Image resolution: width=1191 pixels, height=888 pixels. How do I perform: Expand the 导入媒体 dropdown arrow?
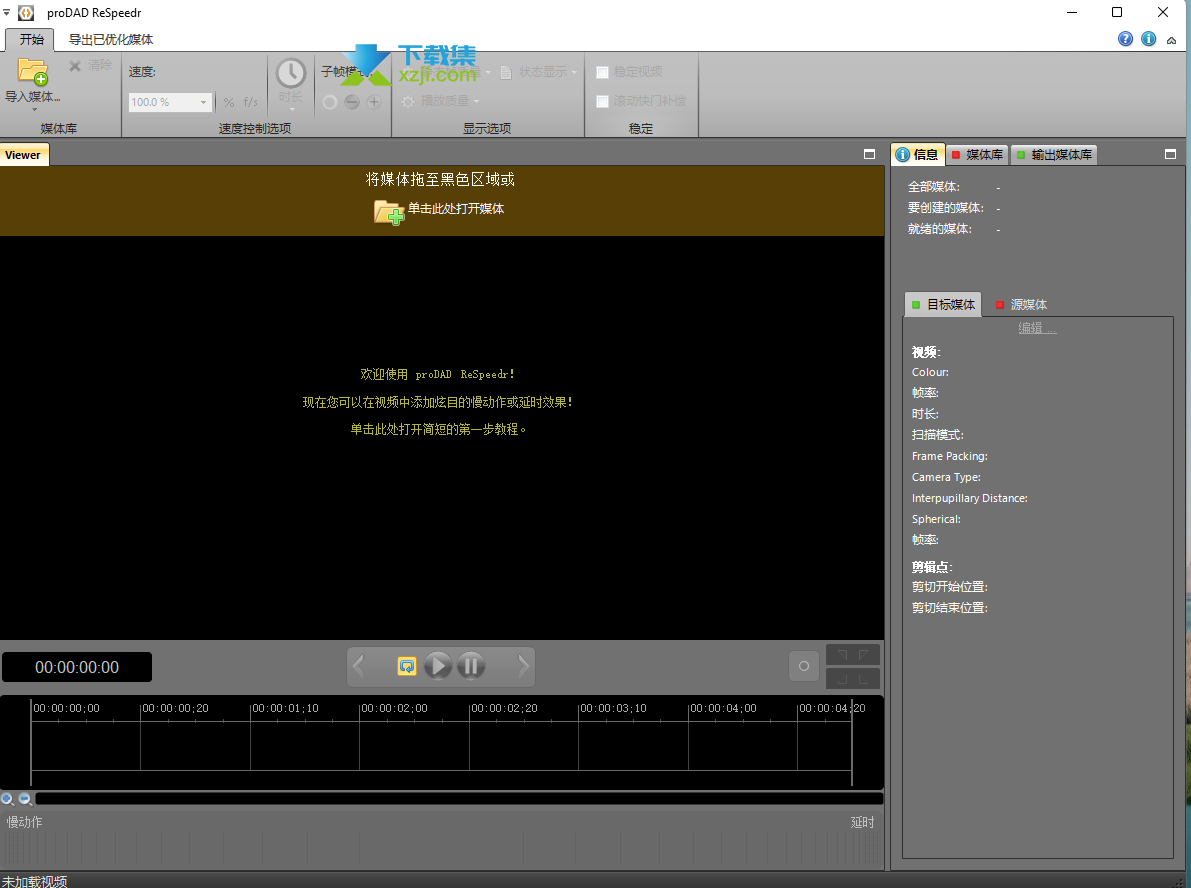(x=33, y=109)
